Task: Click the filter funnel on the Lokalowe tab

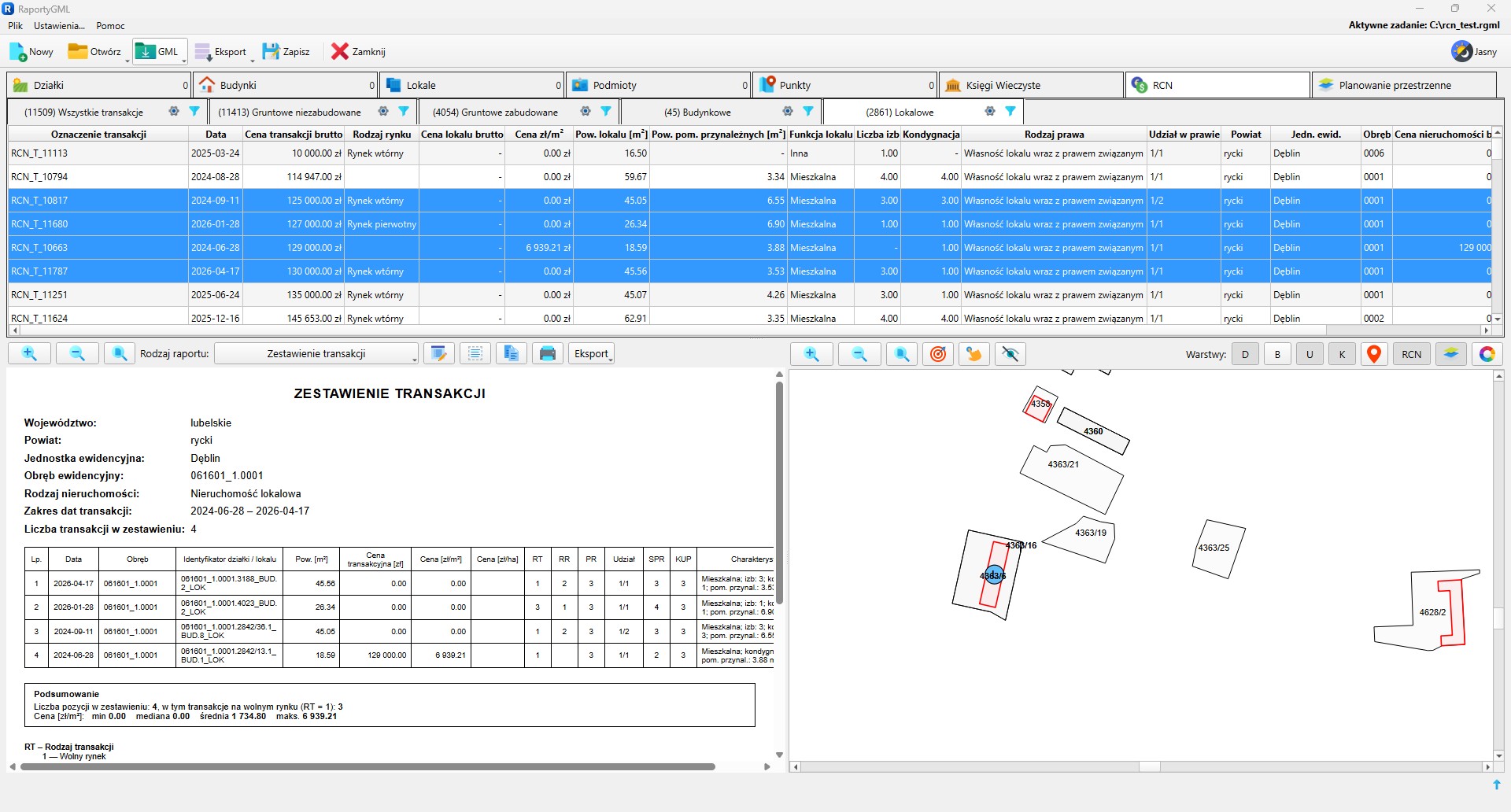Action: click(x=1010, y=112)
